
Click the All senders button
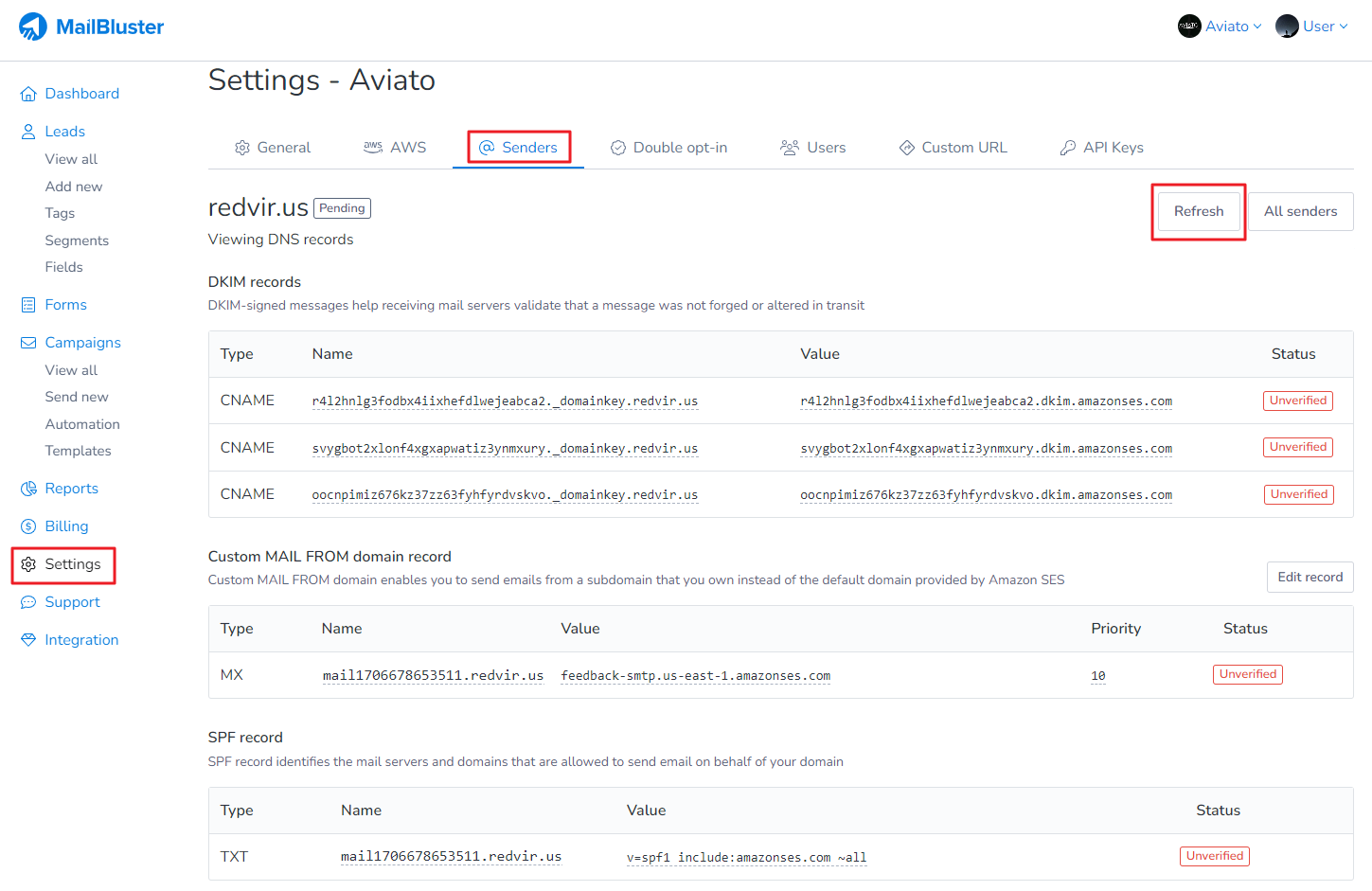(1300, 211)
